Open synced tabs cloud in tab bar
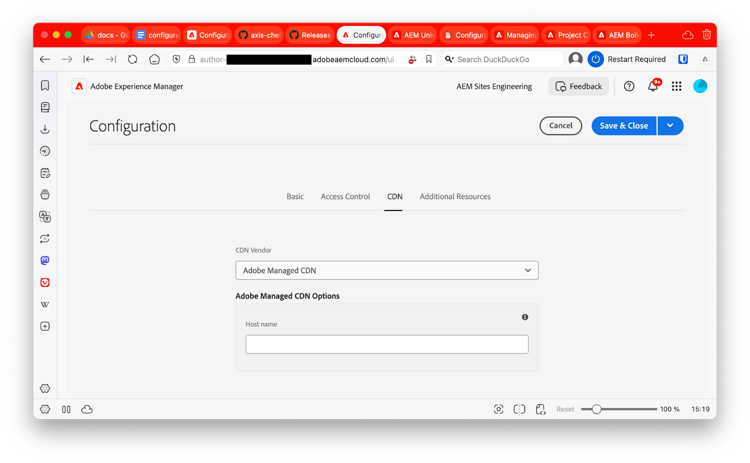The height and width of the screenshot is (463, 750). (x=688, y=34)
